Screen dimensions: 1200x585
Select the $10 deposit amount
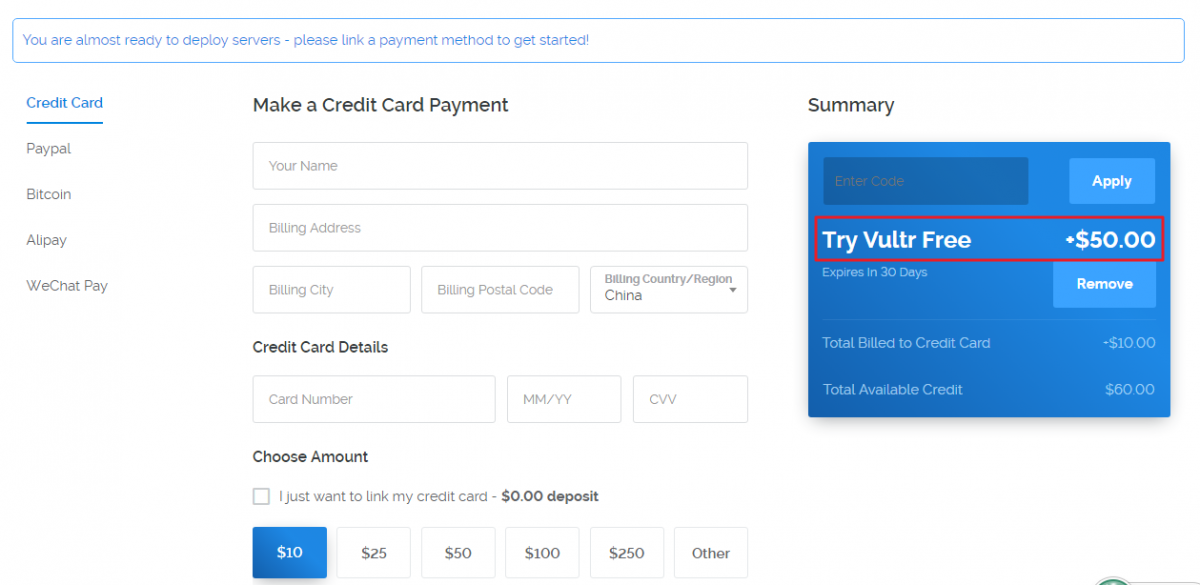tap(289, 553)
